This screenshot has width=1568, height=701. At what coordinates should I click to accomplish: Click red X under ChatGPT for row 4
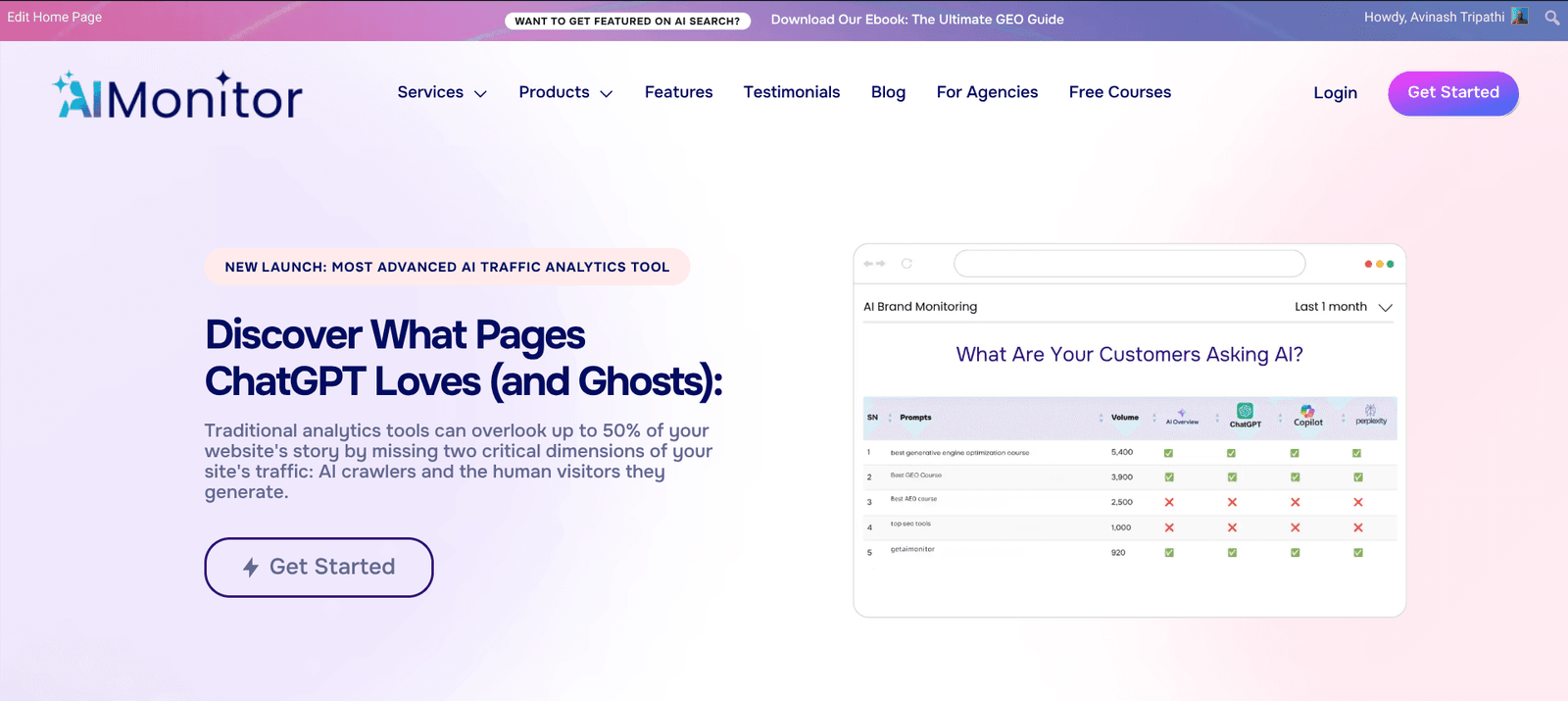point(1232,527)
